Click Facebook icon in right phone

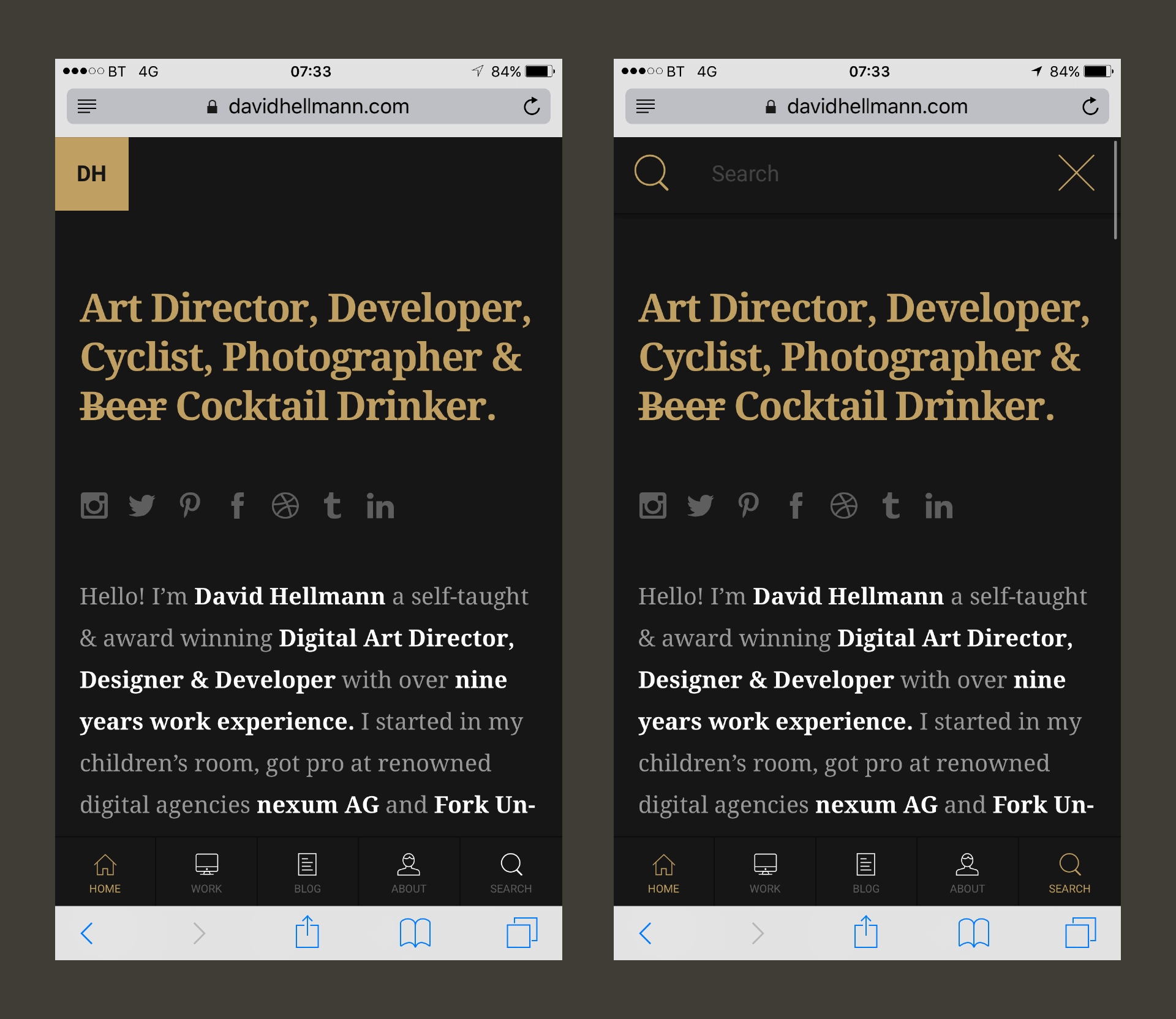tap(796, 506)
